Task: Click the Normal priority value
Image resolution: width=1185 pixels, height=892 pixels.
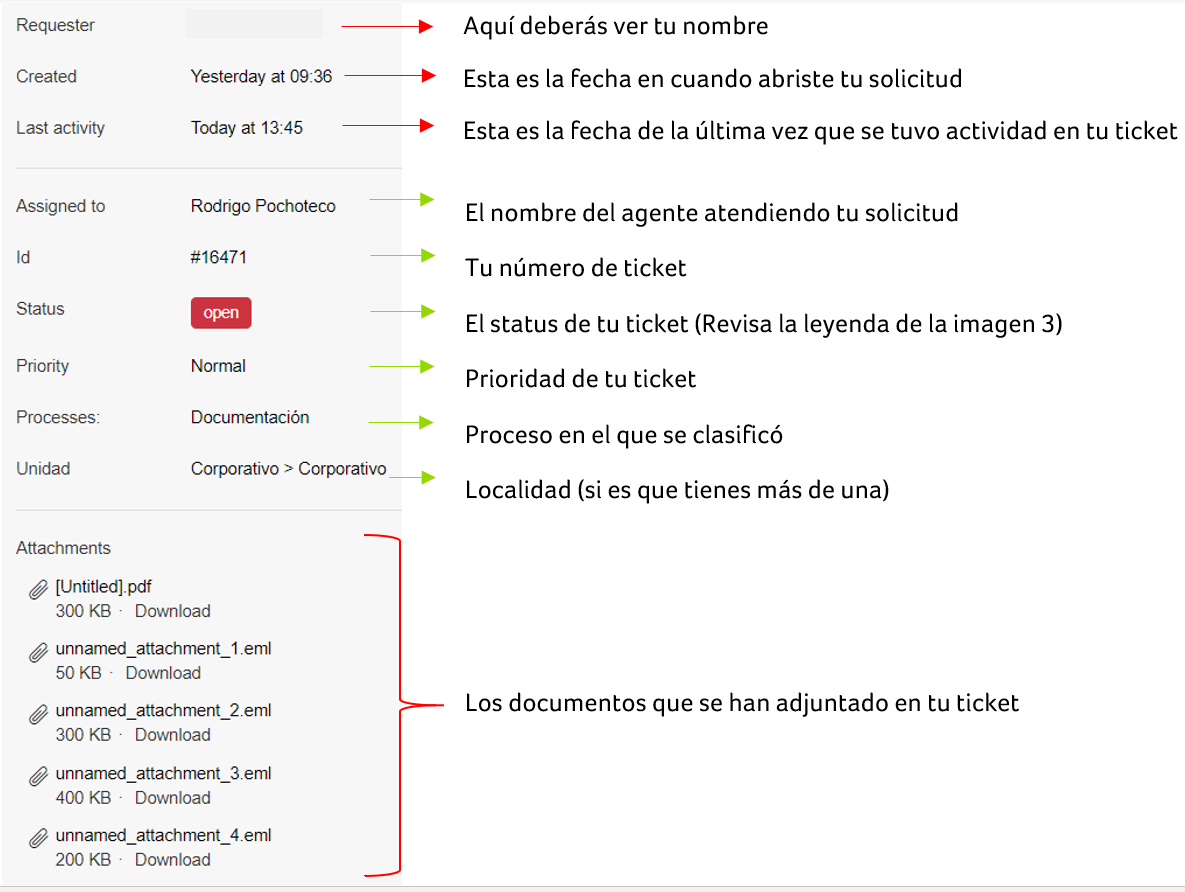Action: pyautogui.click(x=218, y=366)
